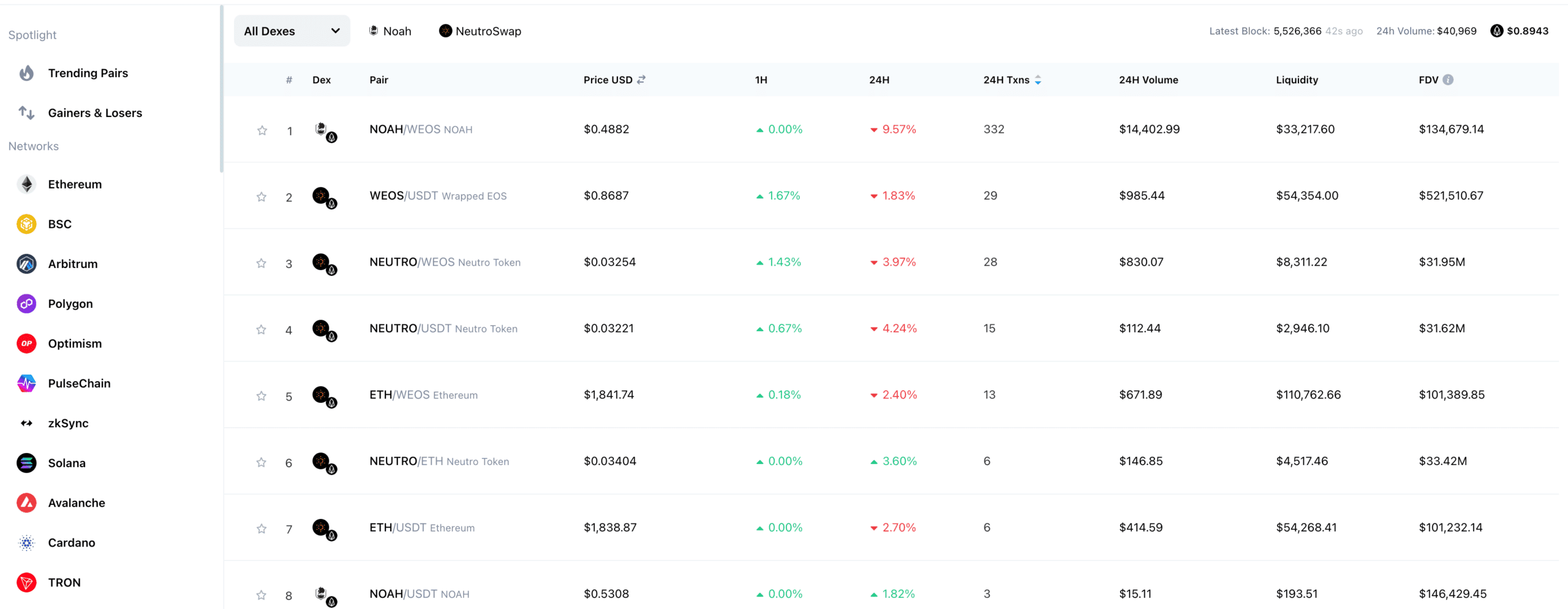This screenshot has height=609, width=1568.
Task: Click the Ethereum network icon in sidebar
Action: [x=26, y=184]
